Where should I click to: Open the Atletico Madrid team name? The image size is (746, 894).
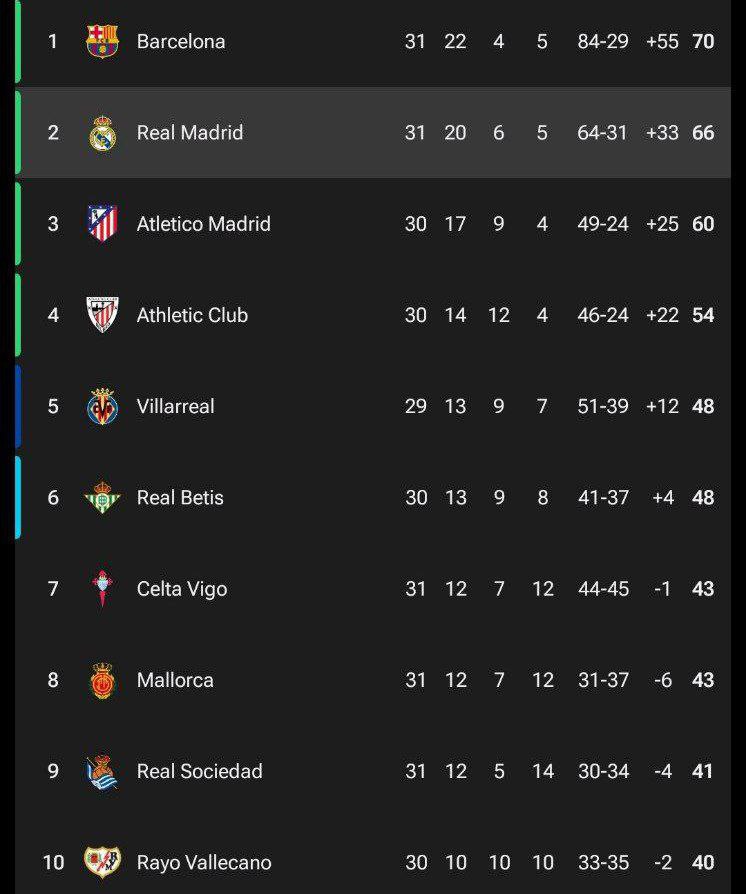tap(204, 224)
